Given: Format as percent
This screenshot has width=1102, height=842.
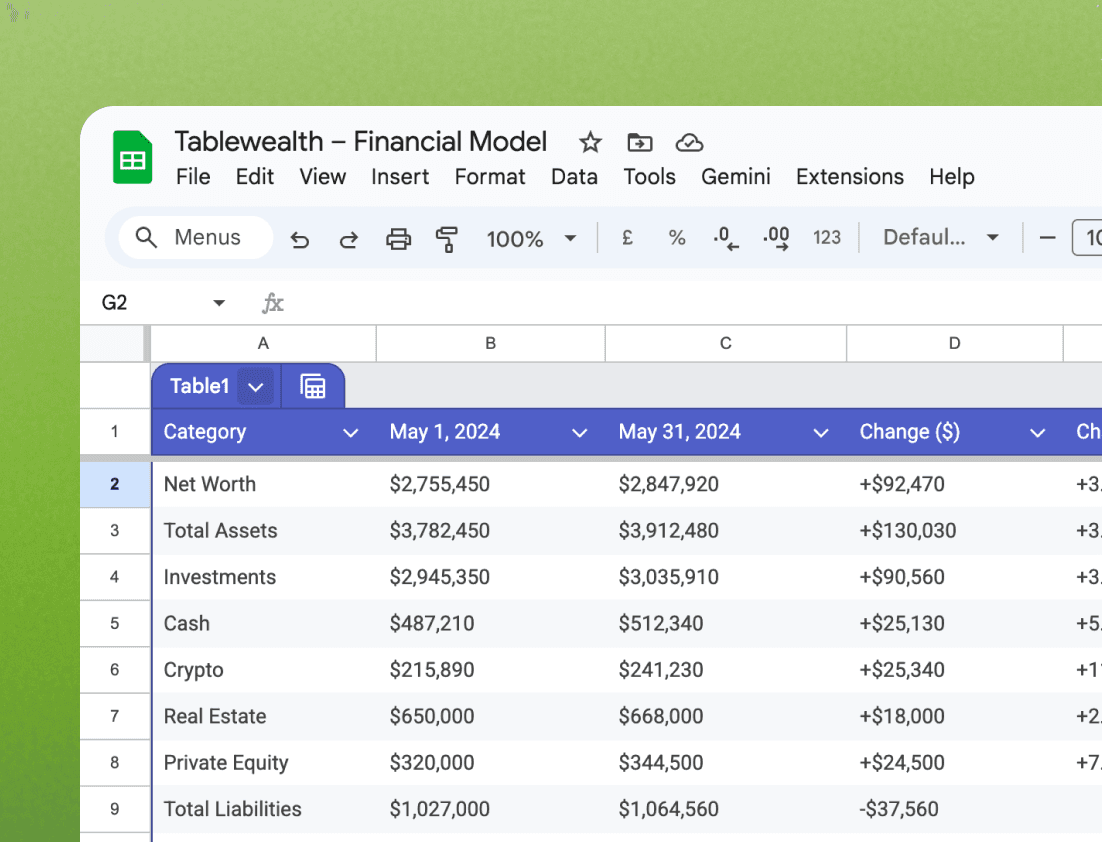Looking at the screenshot, I should pyautogui.click(x=677, y=238).
